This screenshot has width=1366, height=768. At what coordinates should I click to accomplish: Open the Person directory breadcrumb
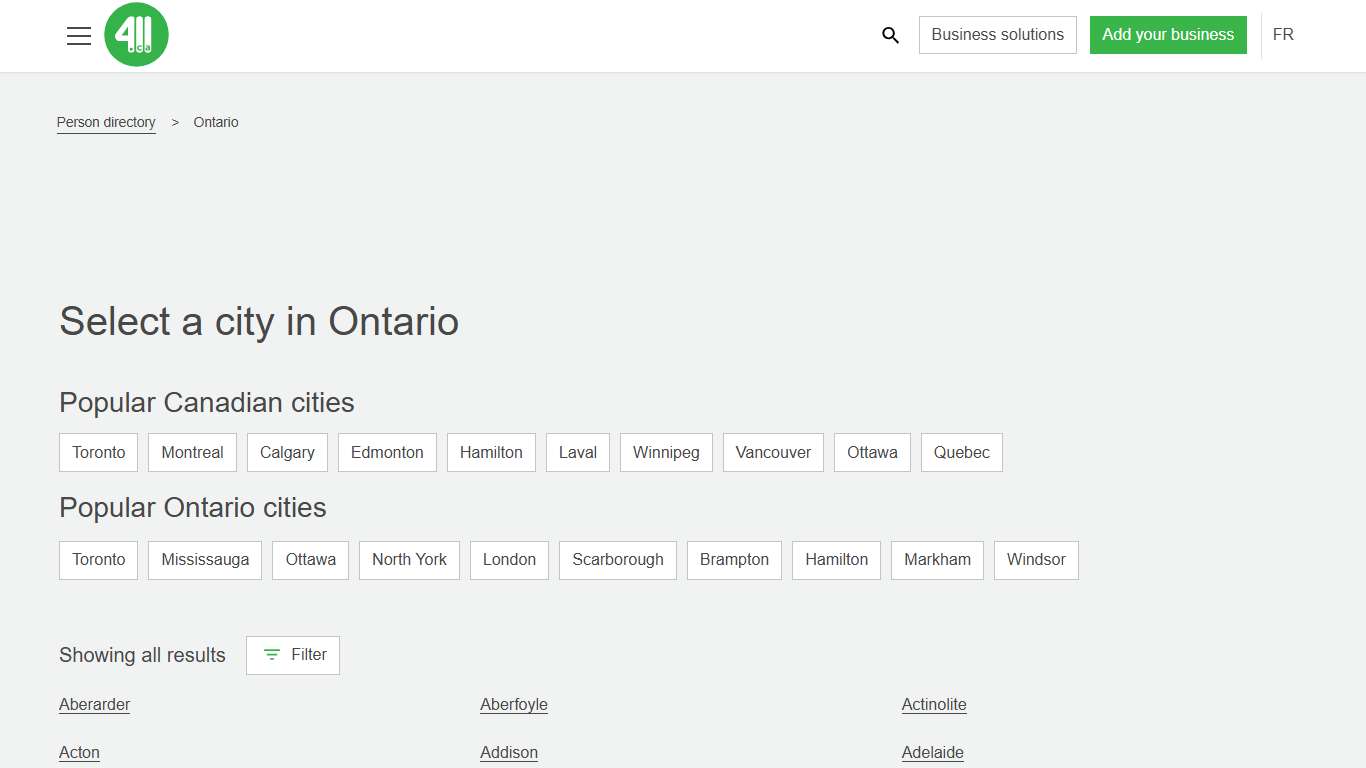(x=106, y=122)
